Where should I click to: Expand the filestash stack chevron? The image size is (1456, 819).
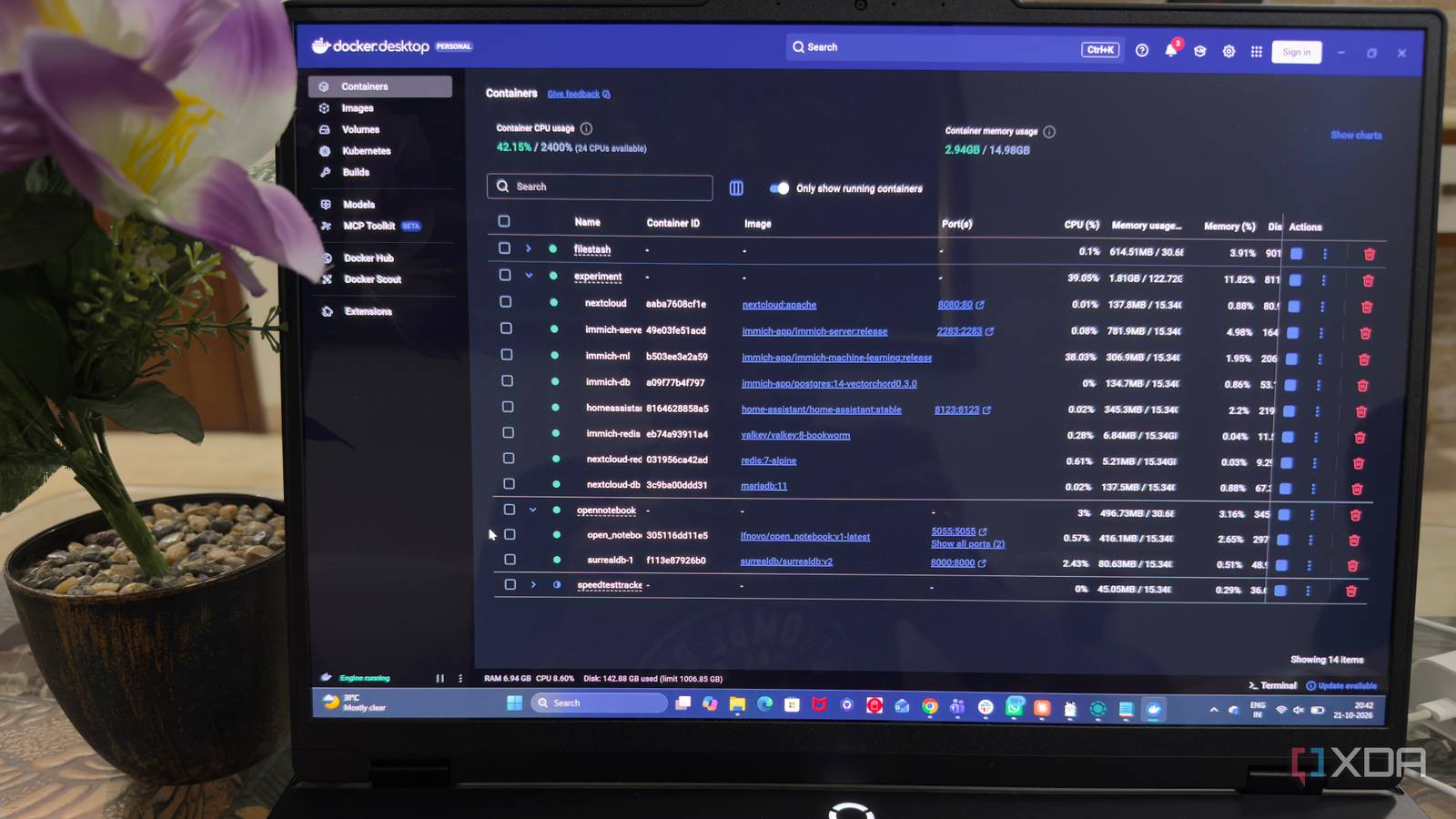(x=528, y=248)
